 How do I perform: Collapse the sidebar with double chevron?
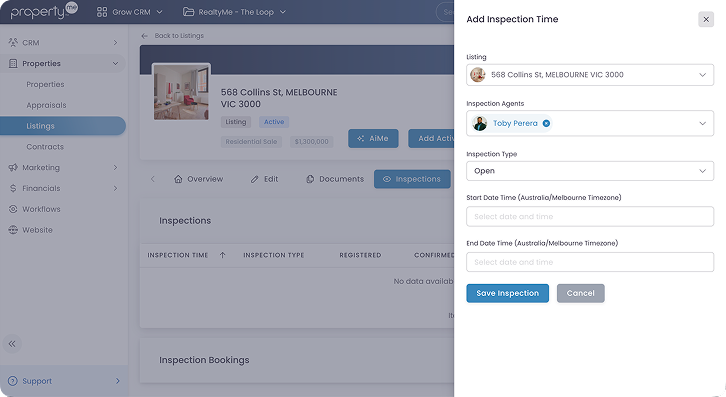pyautogui.click(x=12, y=344)
